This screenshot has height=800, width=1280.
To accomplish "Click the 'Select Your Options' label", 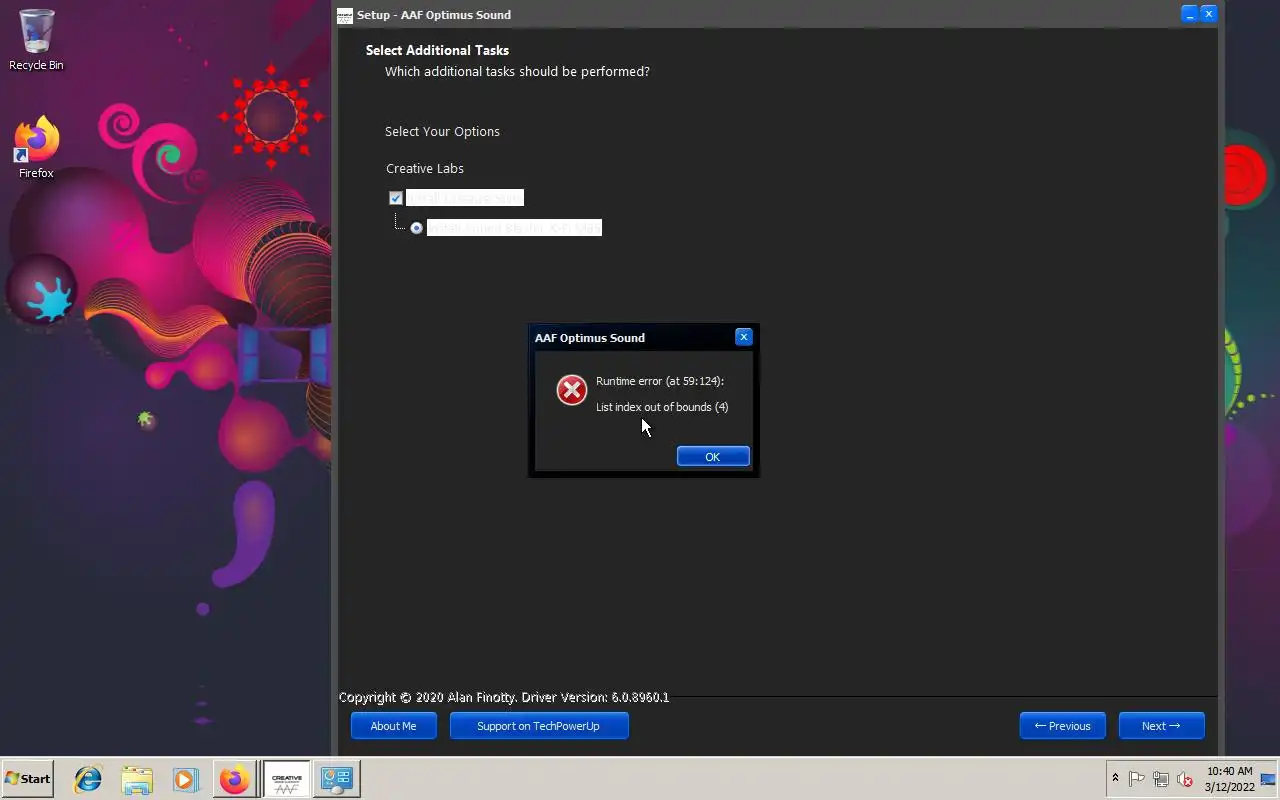I will (x=442, y=131).
